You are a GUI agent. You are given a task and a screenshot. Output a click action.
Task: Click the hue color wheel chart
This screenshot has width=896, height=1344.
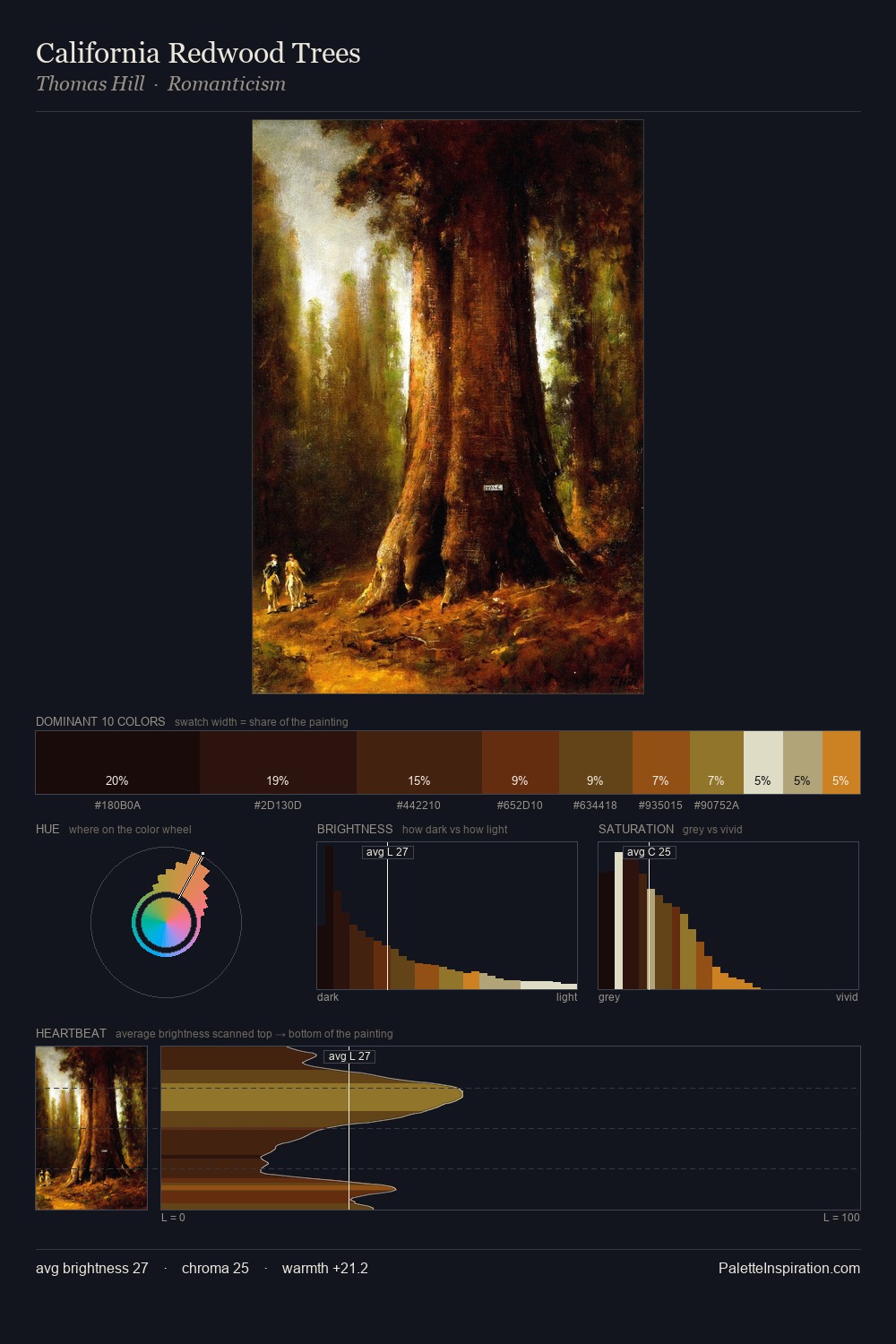pyautogui.click(x=166, y=922)
